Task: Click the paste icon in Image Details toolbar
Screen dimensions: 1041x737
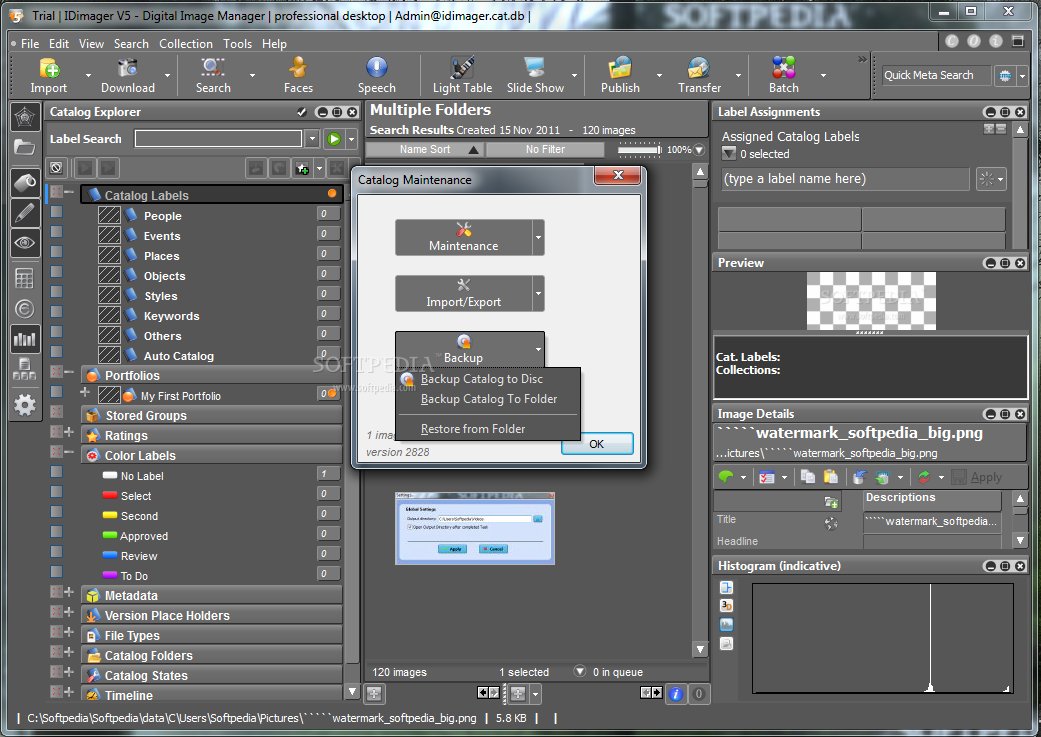Action: point(831,477)
